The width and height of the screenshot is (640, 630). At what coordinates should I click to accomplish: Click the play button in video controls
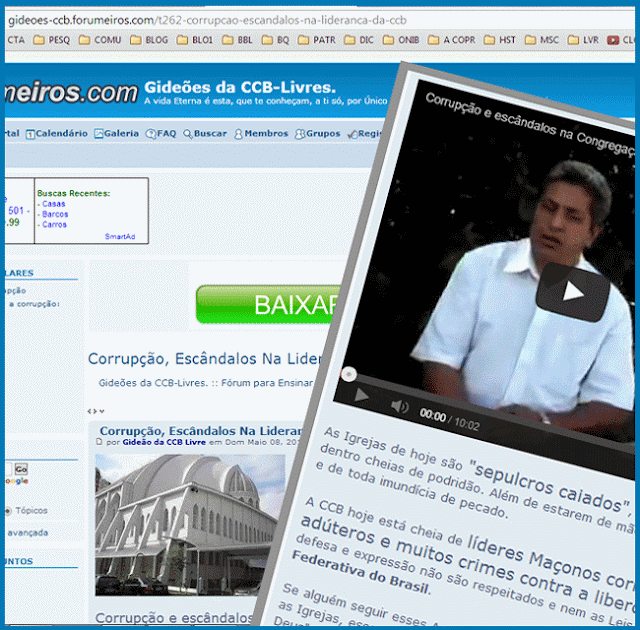361,395
